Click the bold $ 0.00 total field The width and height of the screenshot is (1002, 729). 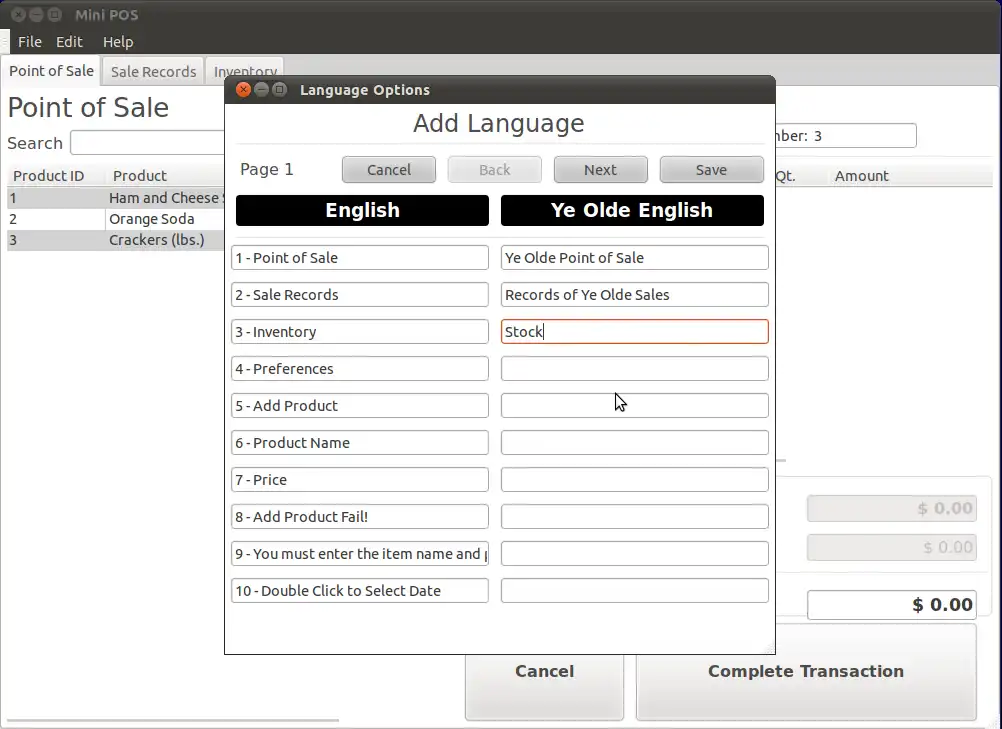[891, 604]
